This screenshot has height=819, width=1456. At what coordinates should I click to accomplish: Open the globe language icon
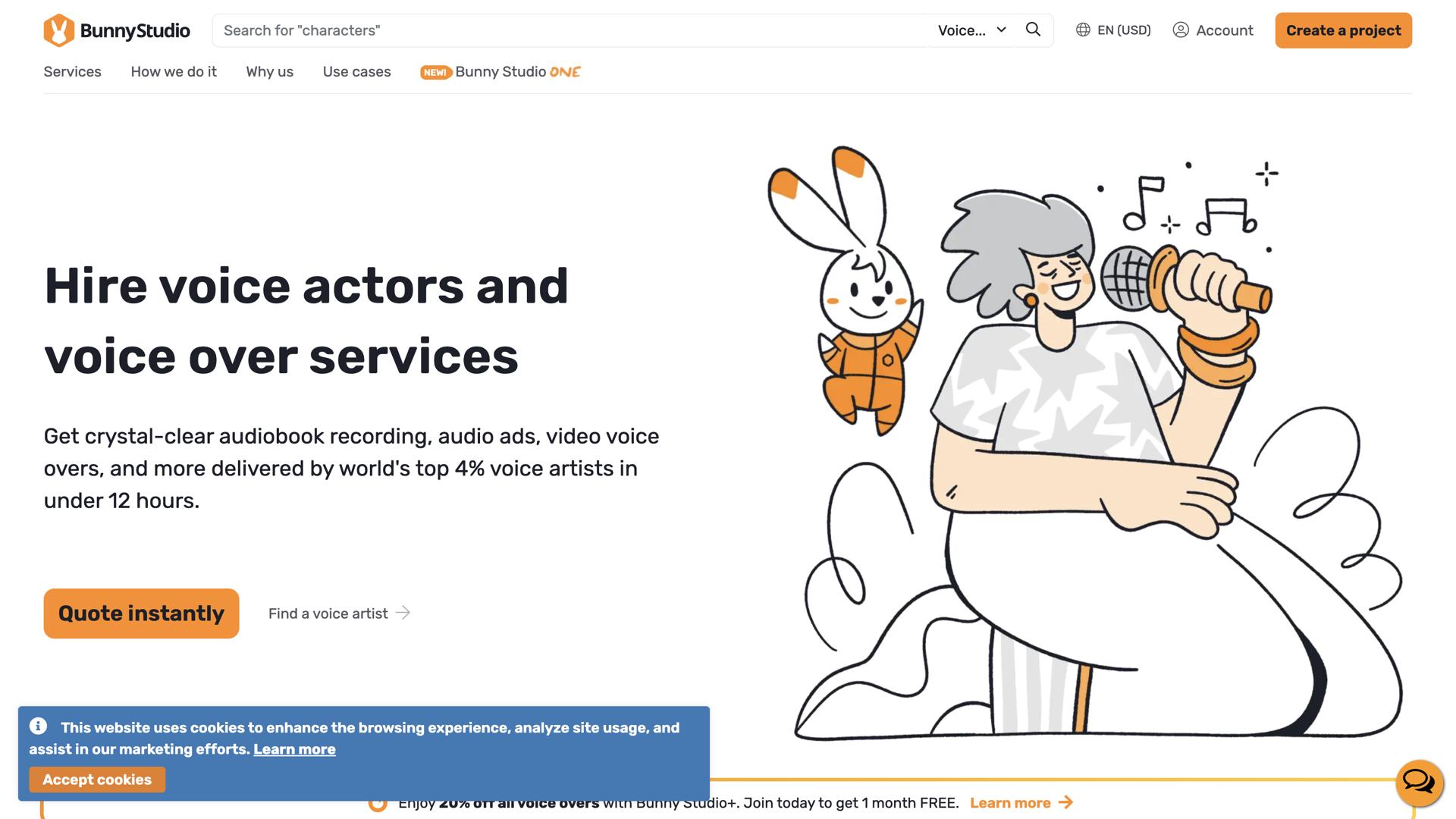pyautogui.click(x=1082, y=30)
